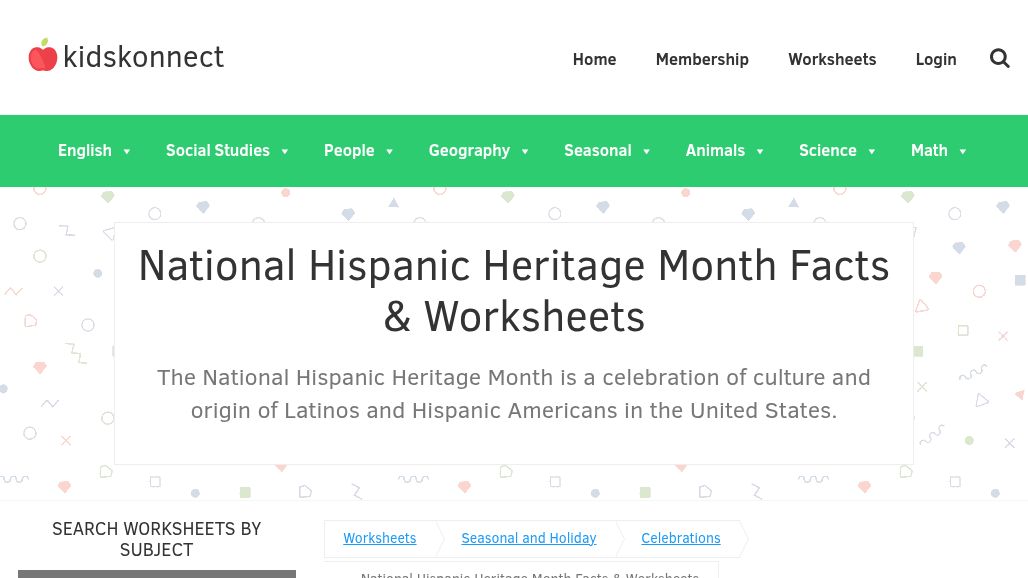Expand the English dropdown menu
The height and width of the screenshot is (578, 1028).
coord(95,151)
